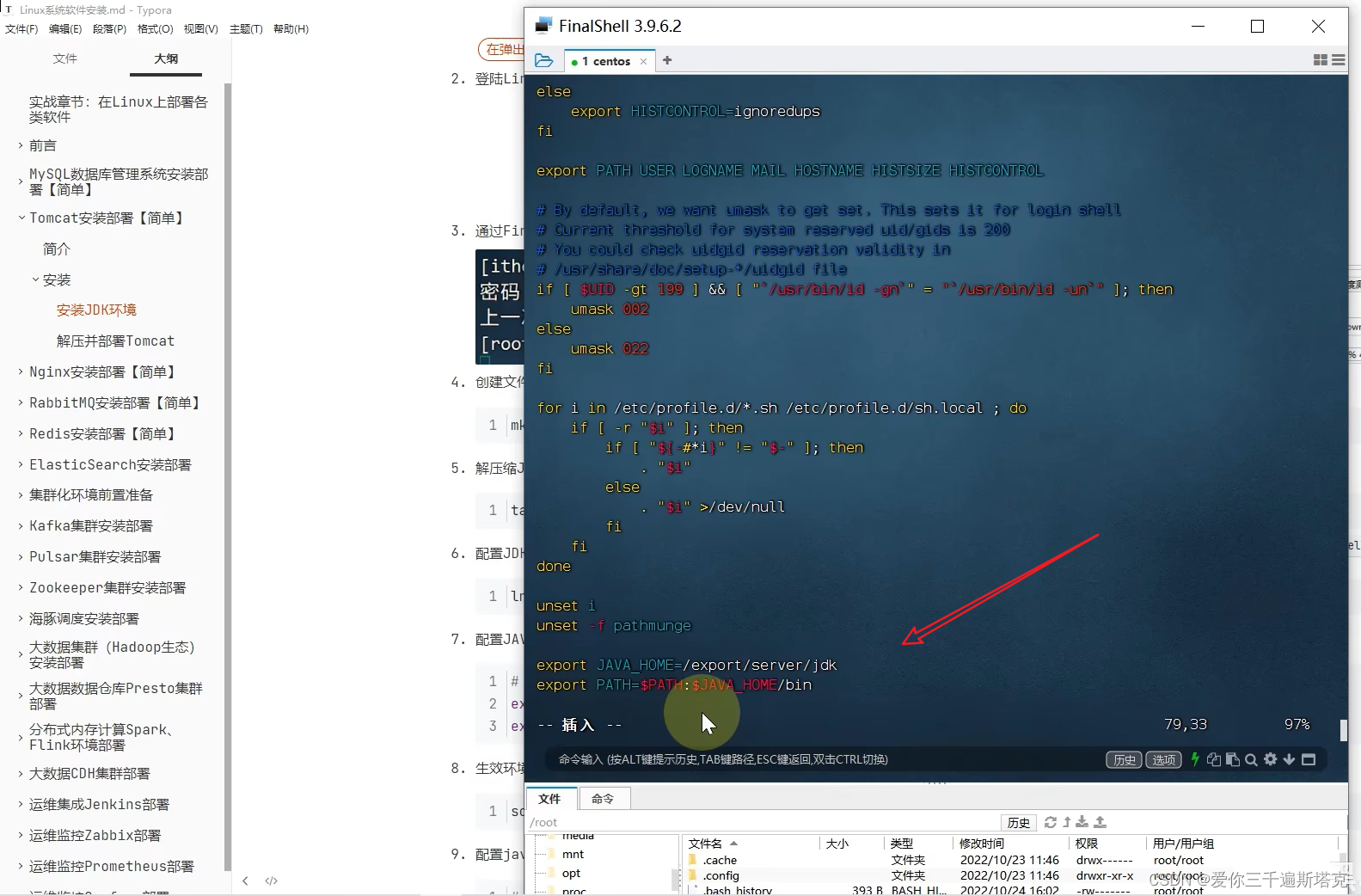This screenshot has width=1361, height=896.
Task: Open the 文件(F) menu in Typora
Action: 21,28
